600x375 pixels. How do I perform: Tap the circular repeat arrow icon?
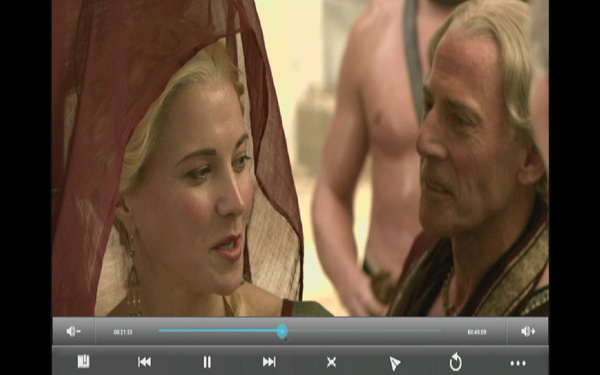pyautogui.click(x=456, y=362)
